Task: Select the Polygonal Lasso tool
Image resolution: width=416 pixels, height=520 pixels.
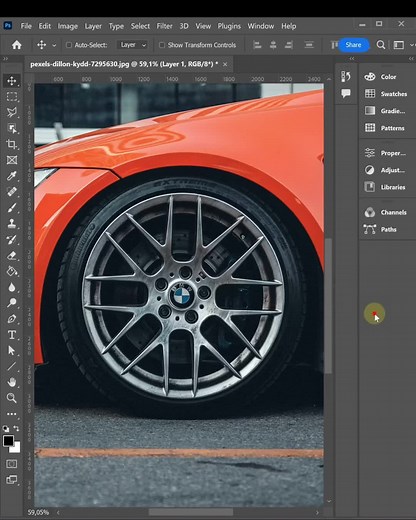Action: (12, 112)
